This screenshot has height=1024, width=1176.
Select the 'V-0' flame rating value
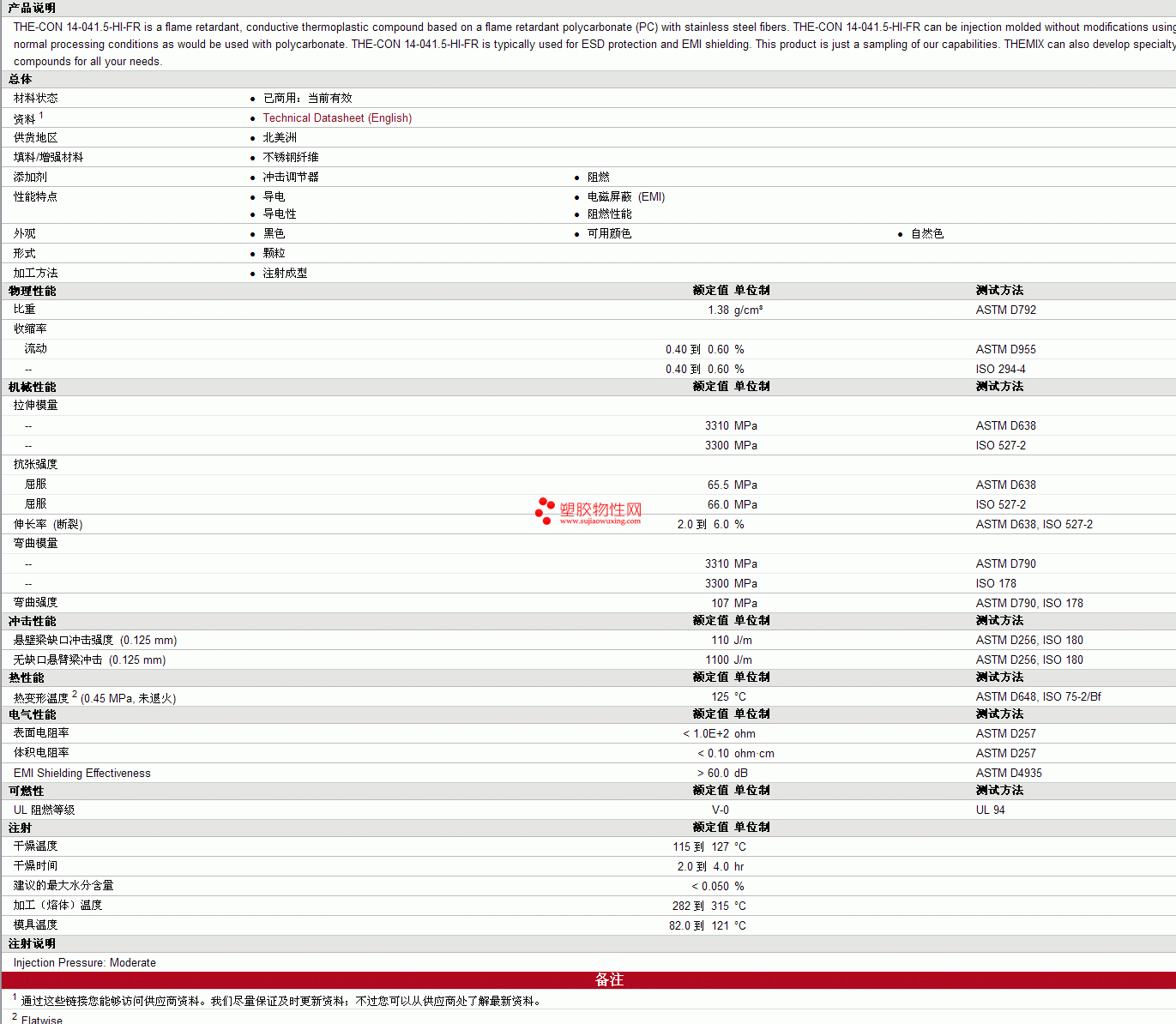coord(721,810)
